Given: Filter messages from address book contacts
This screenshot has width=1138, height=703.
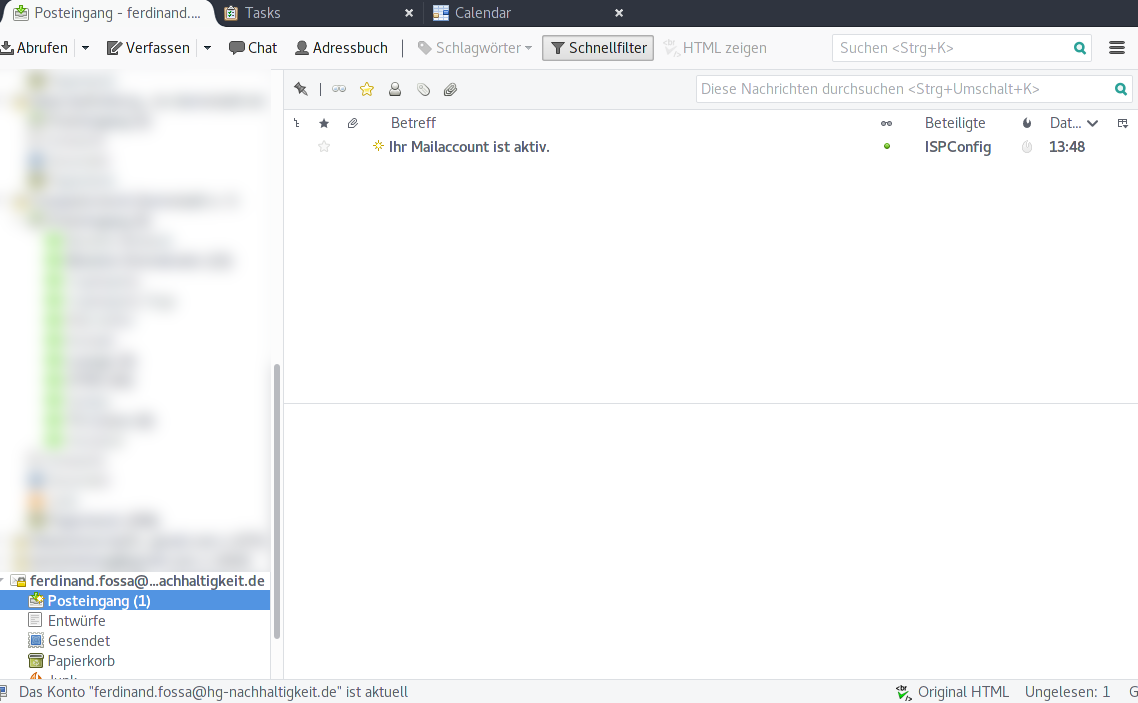Looking at the screenshot, I should [x=395, y=90].
